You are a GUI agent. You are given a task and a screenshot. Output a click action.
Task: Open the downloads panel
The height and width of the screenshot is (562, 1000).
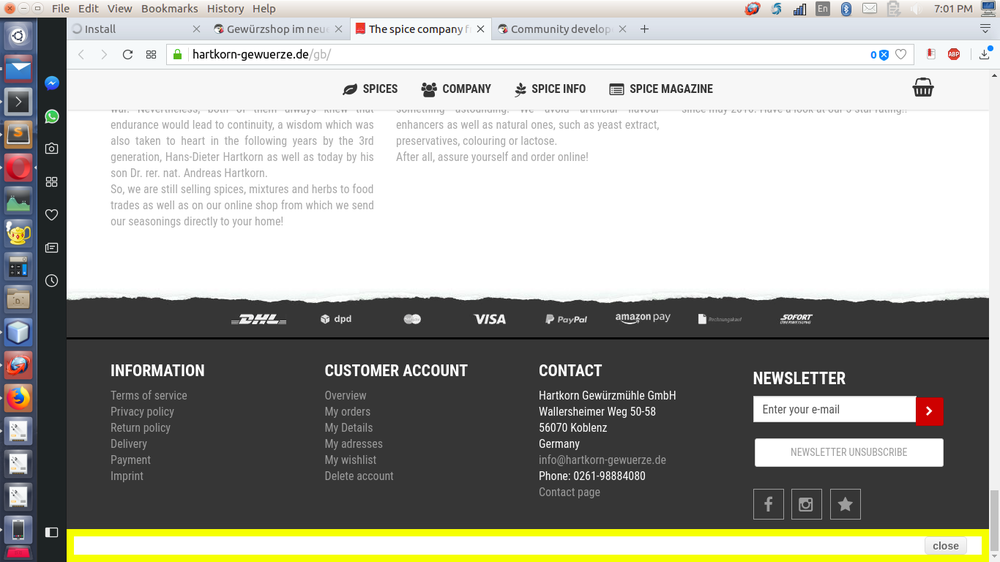(985, 54)
